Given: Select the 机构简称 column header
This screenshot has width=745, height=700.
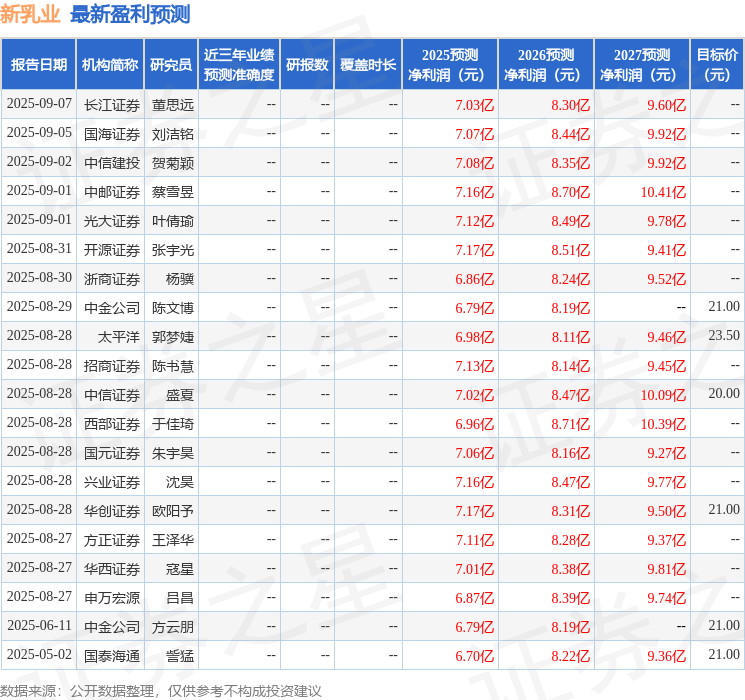Looking at the screenshot, I should (110, 65).
